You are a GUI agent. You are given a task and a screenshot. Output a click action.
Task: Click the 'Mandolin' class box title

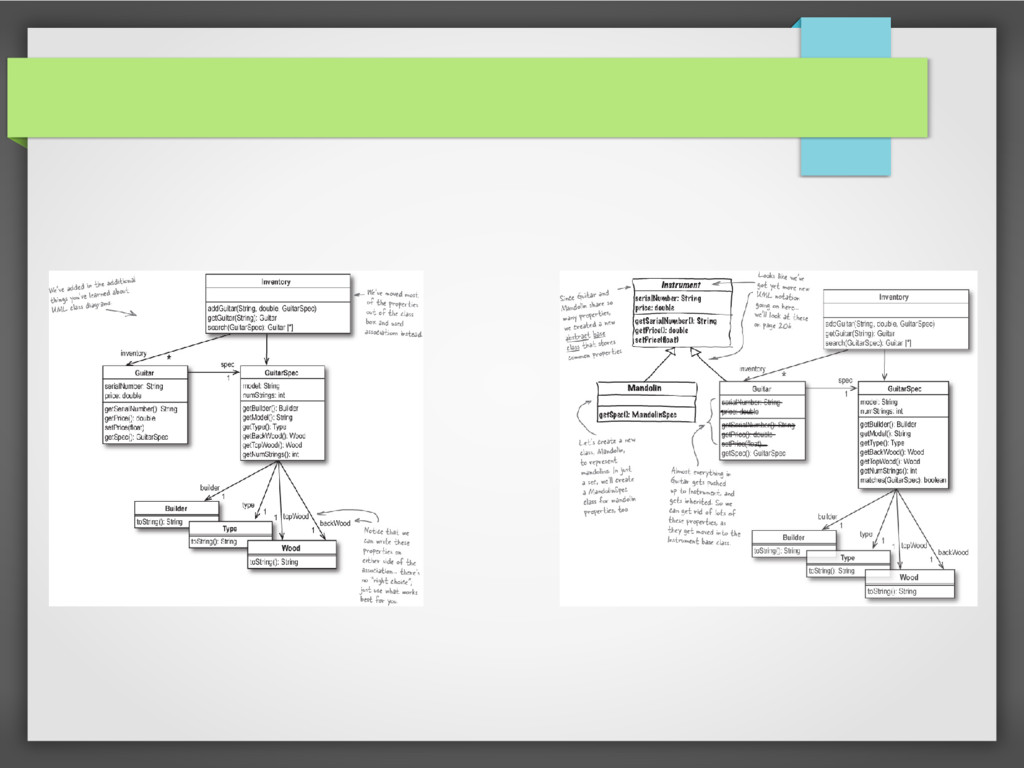[645, 388]
